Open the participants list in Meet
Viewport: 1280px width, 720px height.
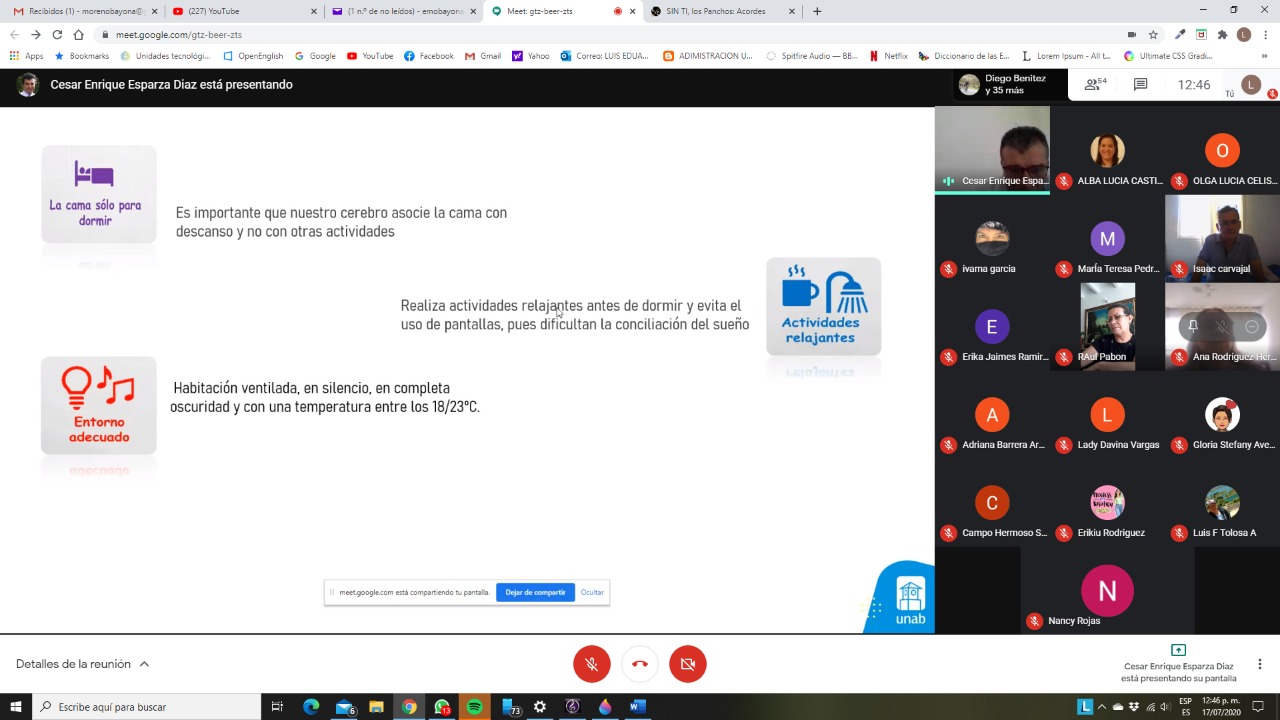pos(1093,84)
